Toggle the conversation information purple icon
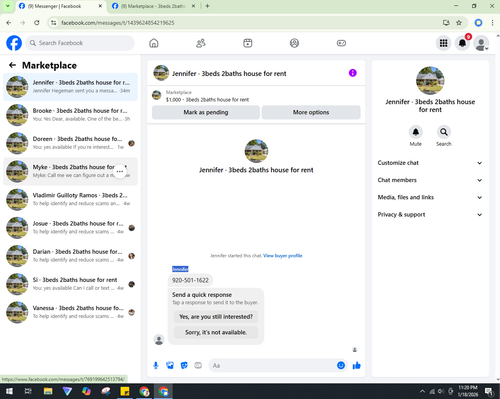Viewport: 500px width, 399px height. [x=353, y=73]
